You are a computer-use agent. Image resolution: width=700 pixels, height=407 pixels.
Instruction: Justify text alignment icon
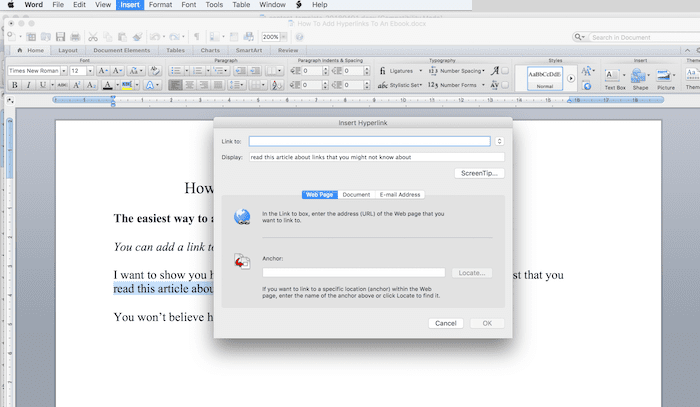(x=218, y=85)
